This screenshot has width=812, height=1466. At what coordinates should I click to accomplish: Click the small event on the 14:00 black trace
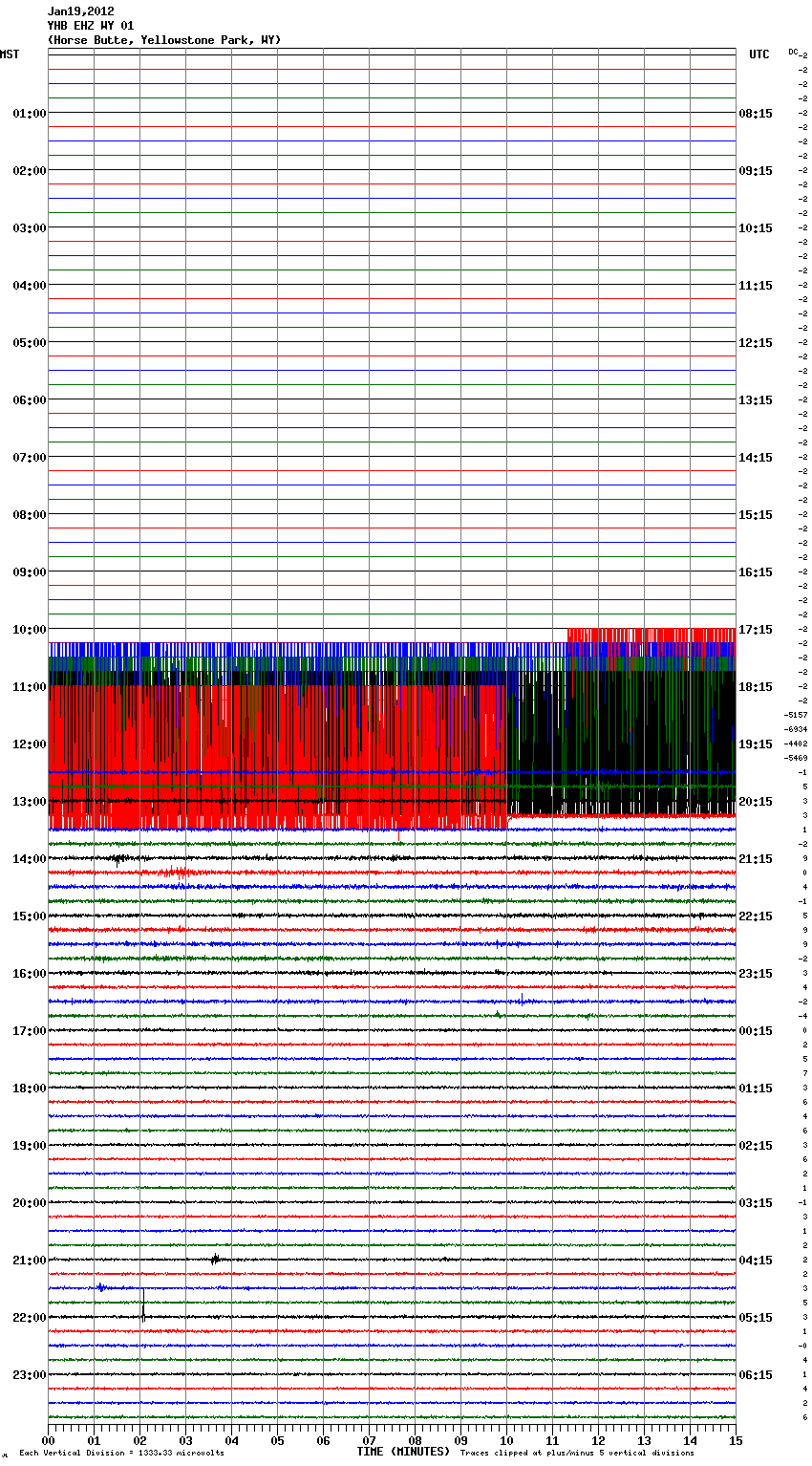click(118, 859)
